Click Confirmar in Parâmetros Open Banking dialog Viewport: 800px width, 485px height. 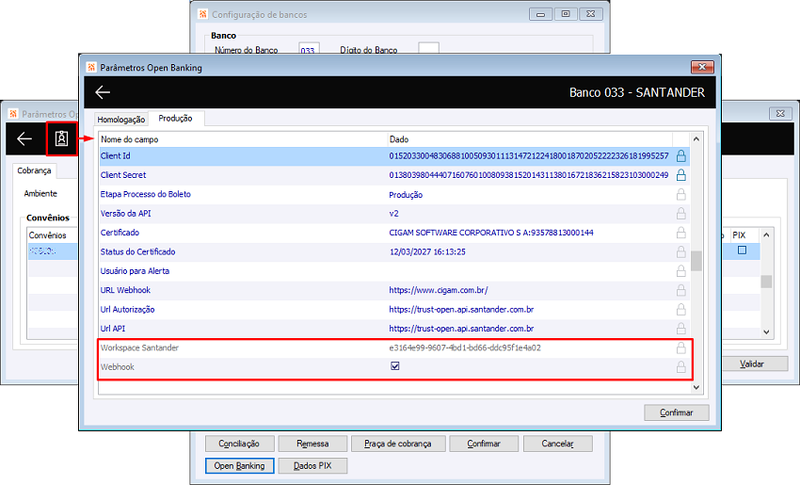click(677, 413)
